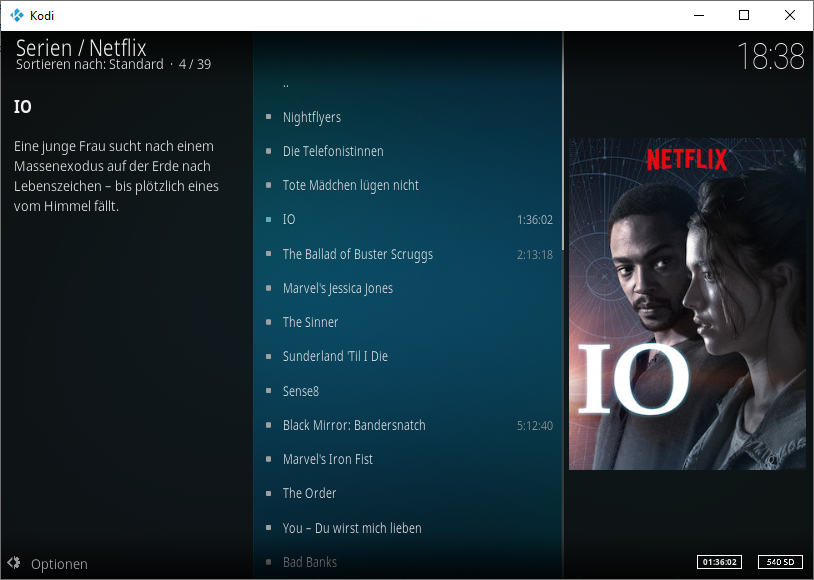Click the Serien / Netflix heading
The image size is (814, 580).
(81, 47)
